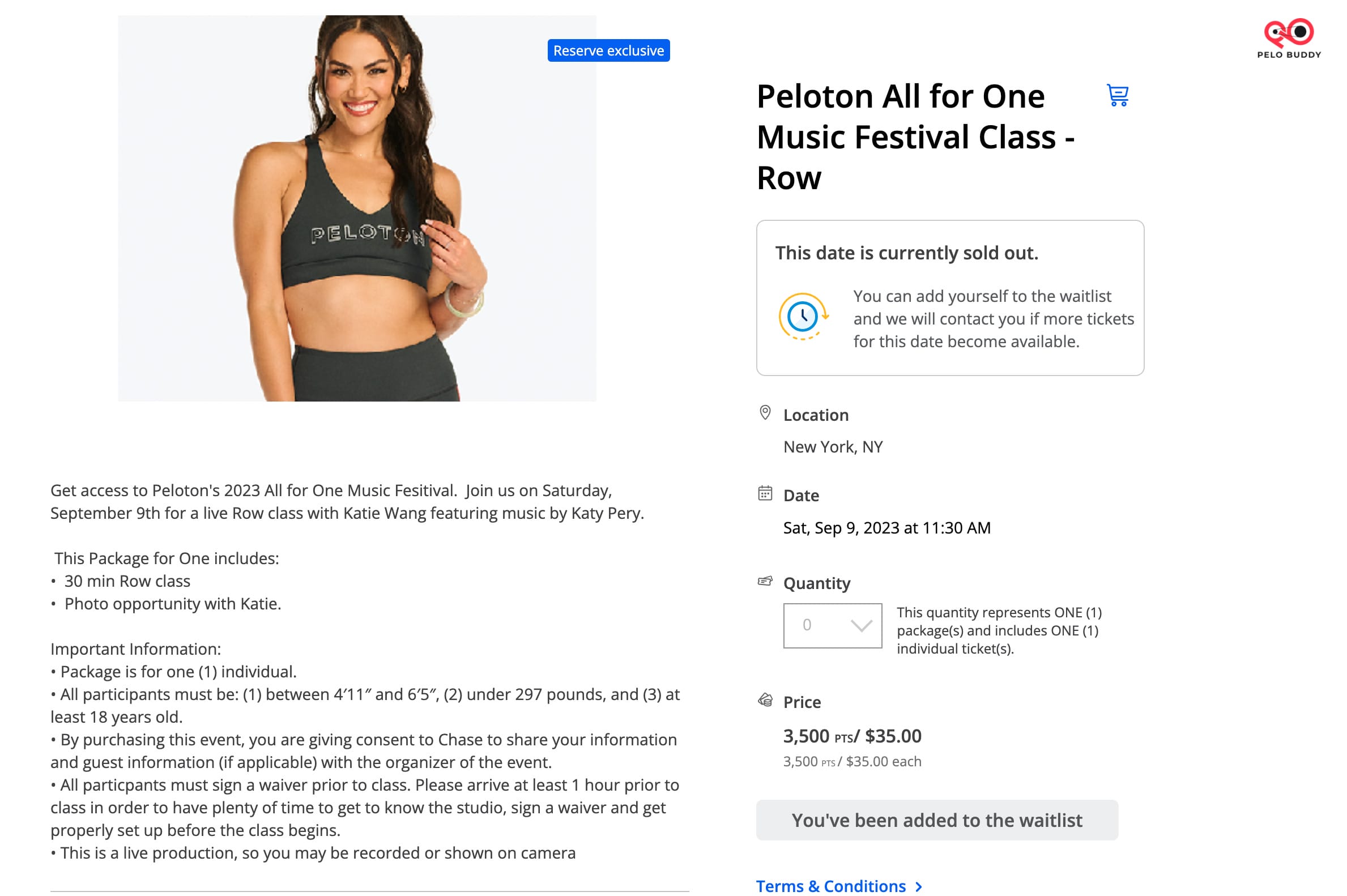The width and height of the screenshot is (1347, 896).
Task: Click the waitlist clock icon
Action: coord(803,317)
